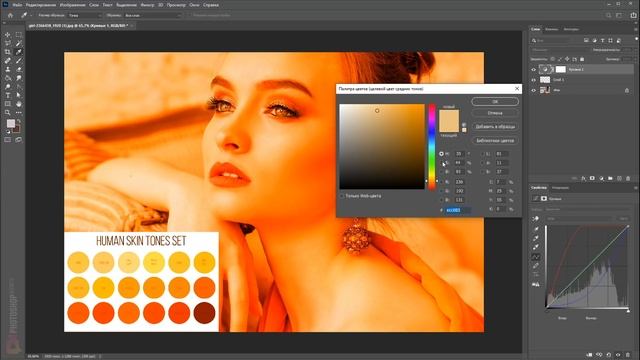
Task: Select the S saturation radio button
Action: click(441, 163)
